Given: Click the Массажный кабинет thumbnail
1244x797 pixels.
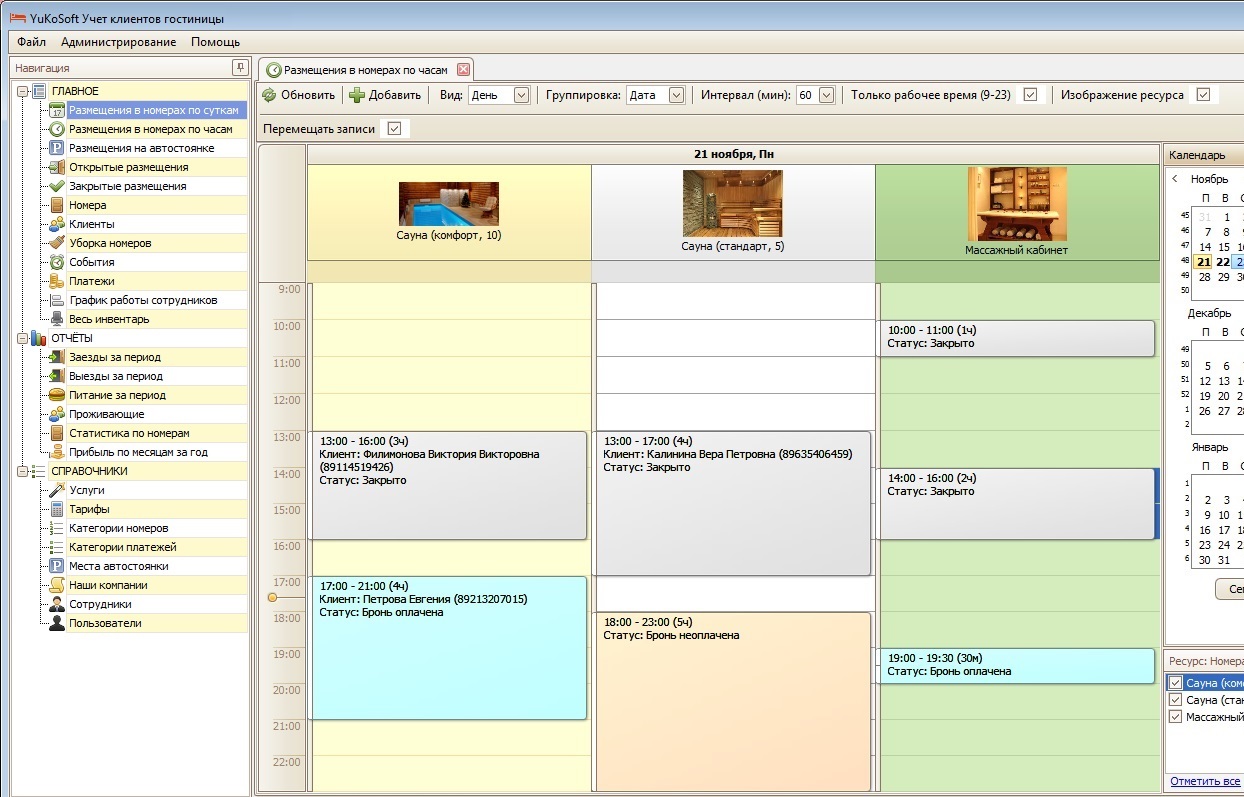Looking at the screenshot, I should coord(1017,204).
